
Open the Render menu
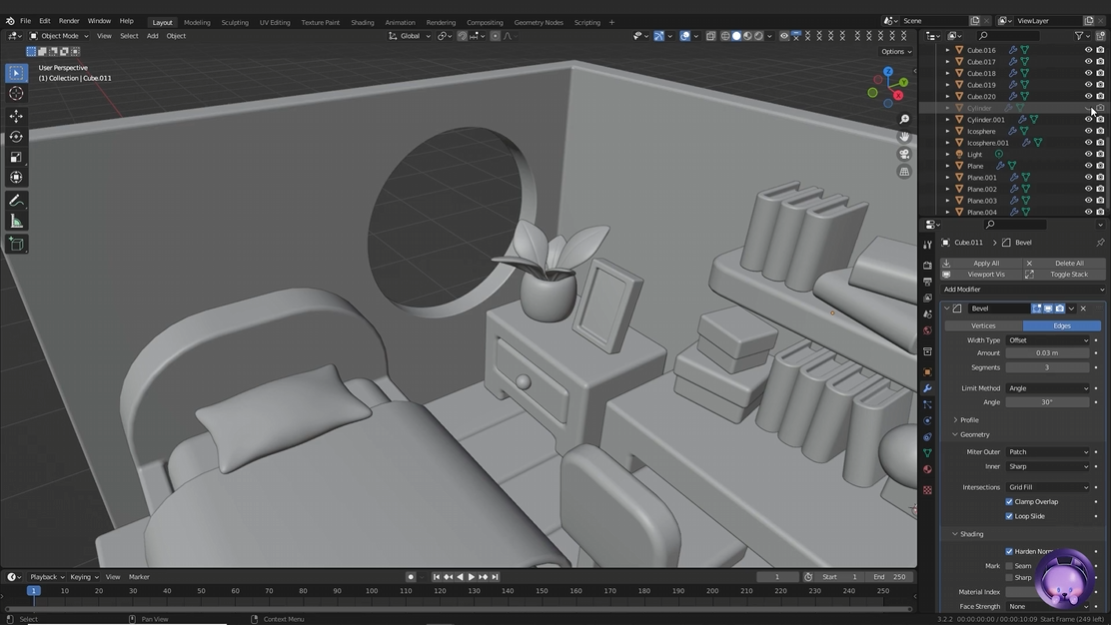coord(69,21)
